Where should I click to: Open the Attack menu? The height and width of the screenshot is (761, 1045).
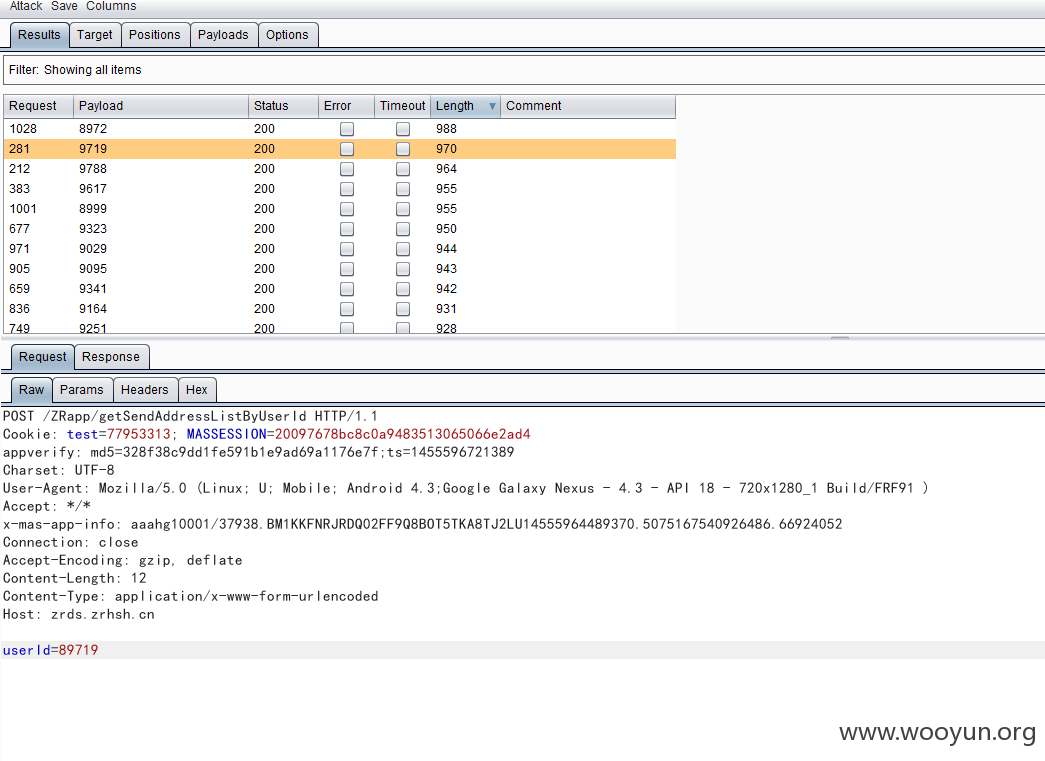click(x=26, y=6)
